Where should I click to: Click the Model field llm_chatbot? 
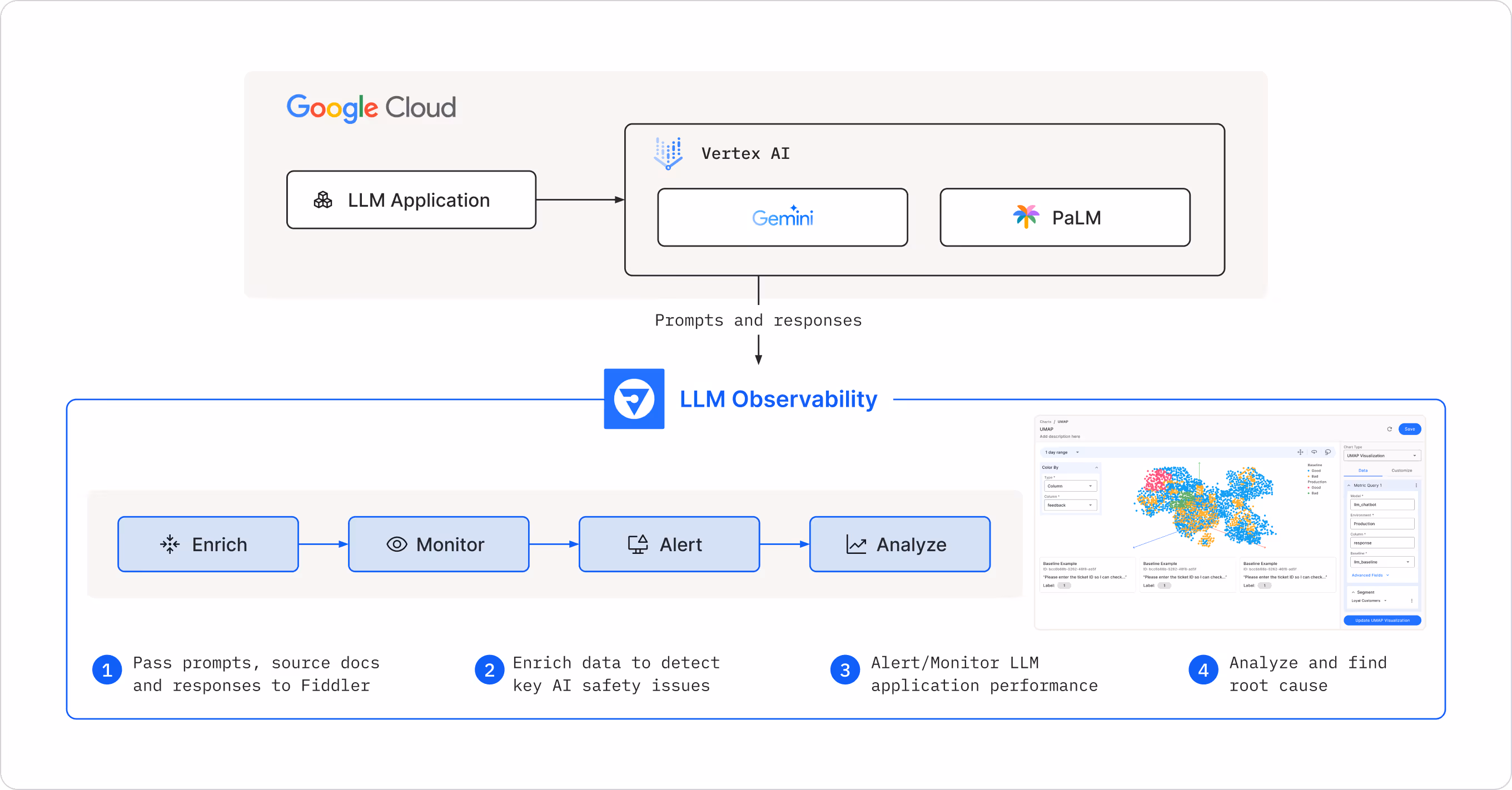tap(1382, 504)
